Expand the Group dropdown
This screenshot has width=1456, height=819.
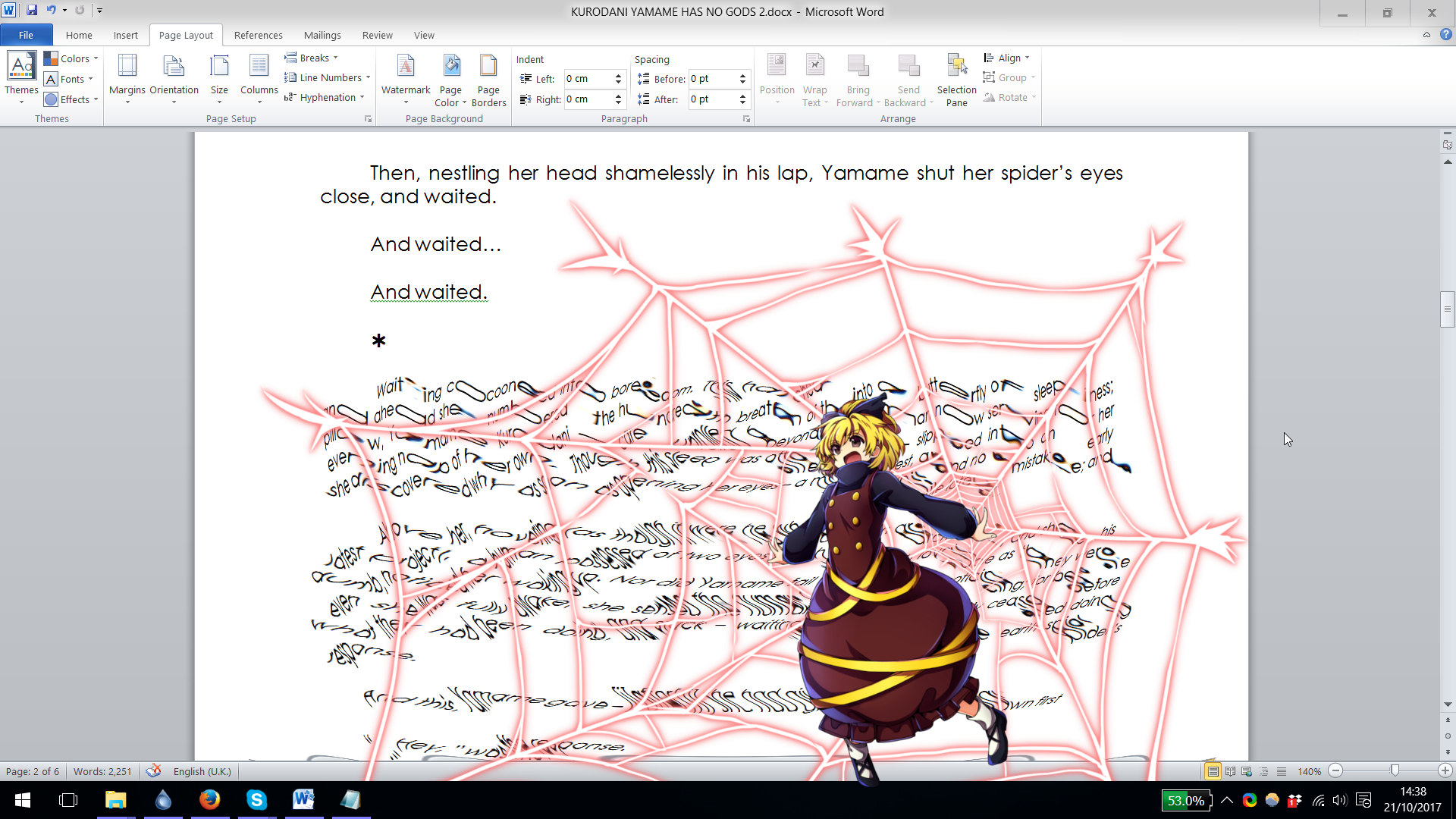click(x=1009, y=77)
